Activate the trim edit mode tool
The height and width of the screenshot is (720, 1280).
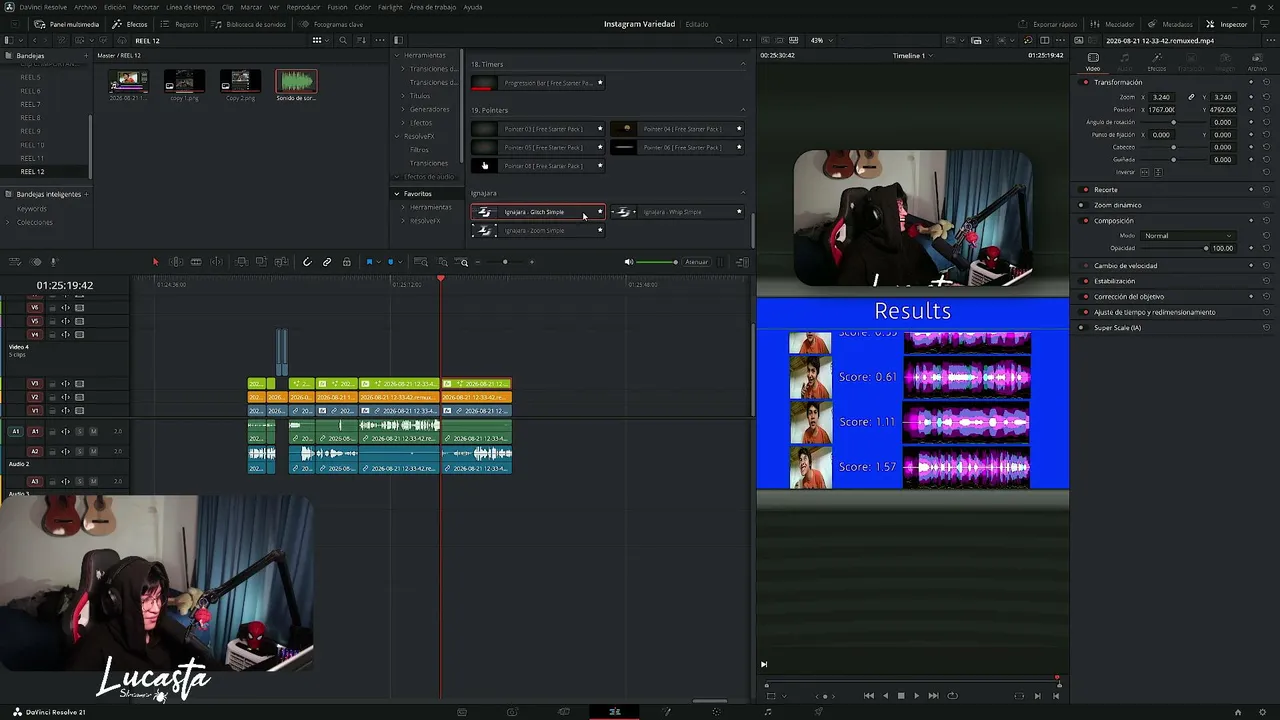pyautogui.click(x=176, y=262)
